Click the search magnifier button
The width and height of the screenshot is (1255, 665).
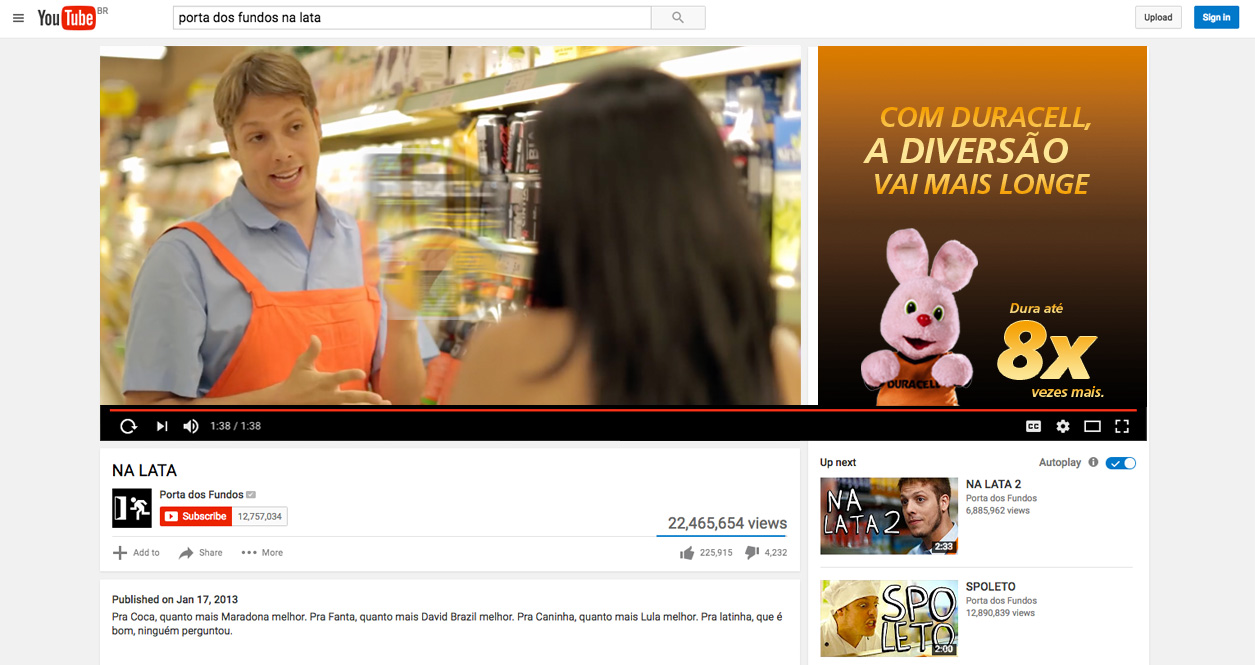click(678, 17)
